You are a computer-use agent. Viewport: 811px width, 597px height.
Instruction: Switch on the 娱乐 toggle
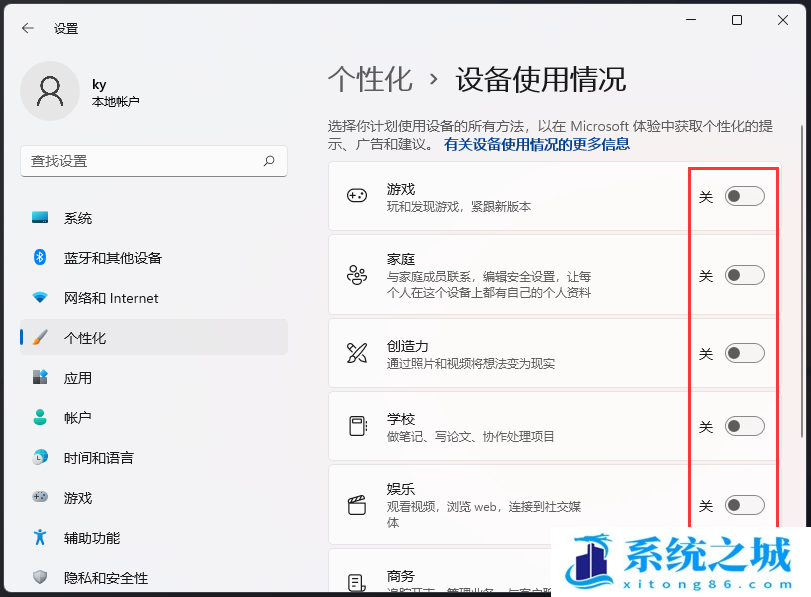click(x=744, y=505)
